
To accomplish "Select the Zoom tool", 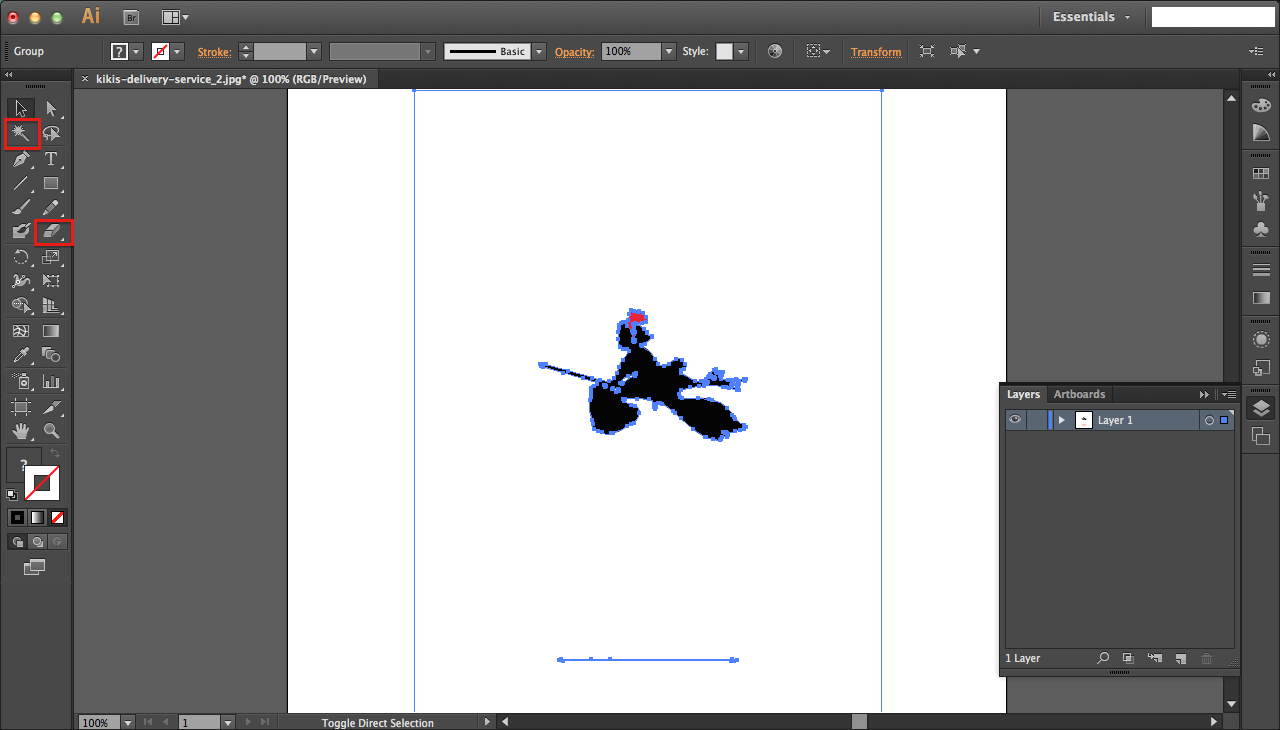I will coord(51,432).
